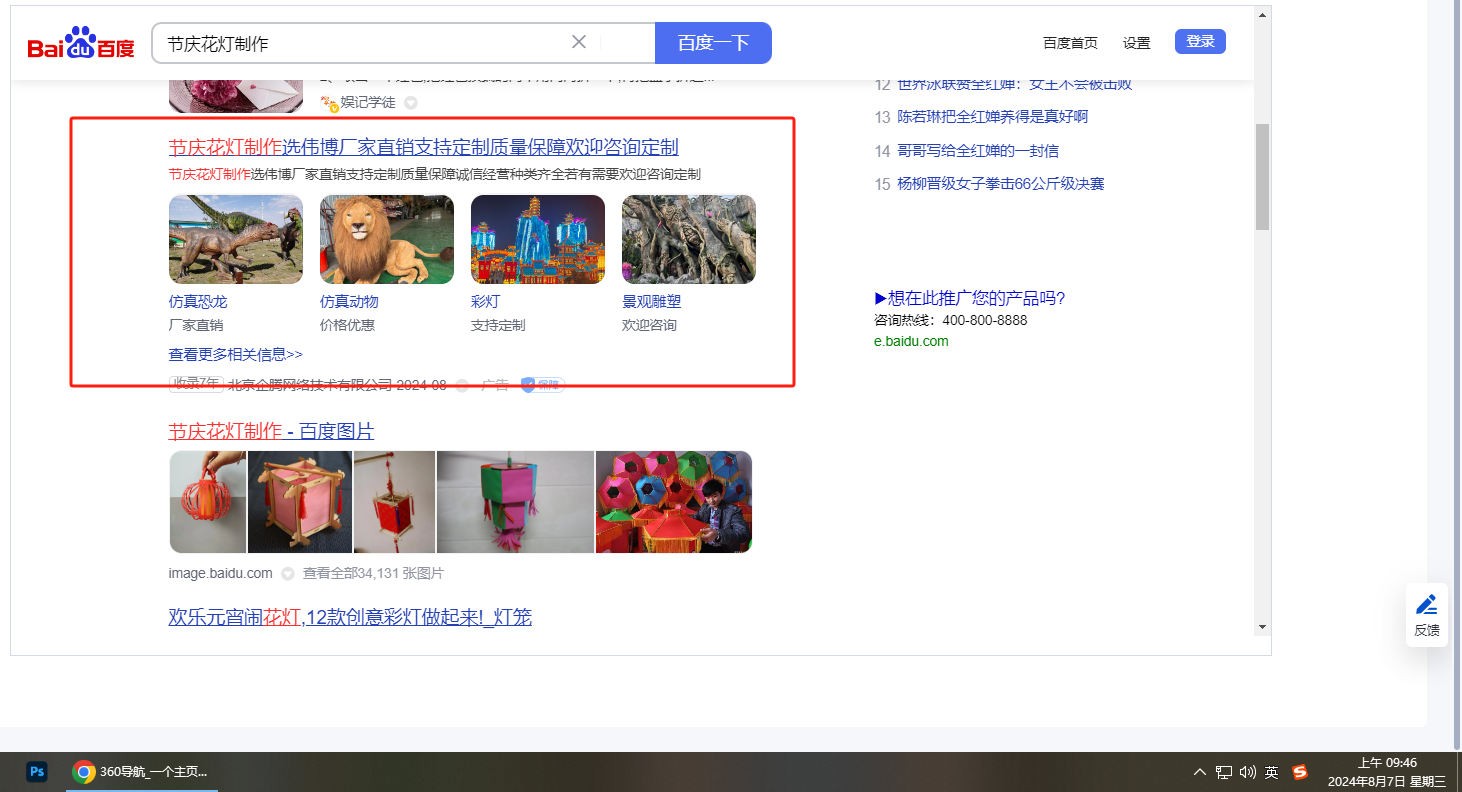
Task: Expand the dropdown arrow beside image.baidu.com
Action: 287,574
